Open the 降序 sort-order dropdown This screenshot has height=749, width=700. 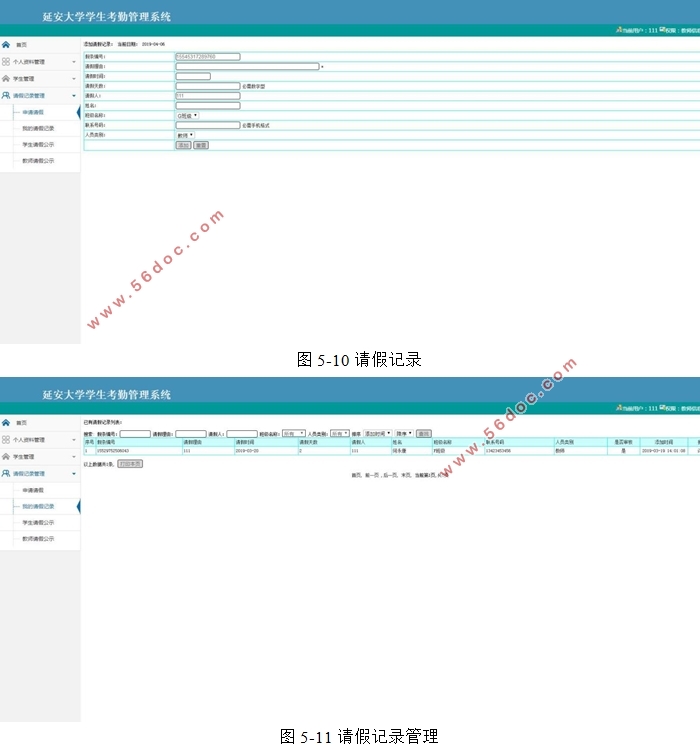404,433
